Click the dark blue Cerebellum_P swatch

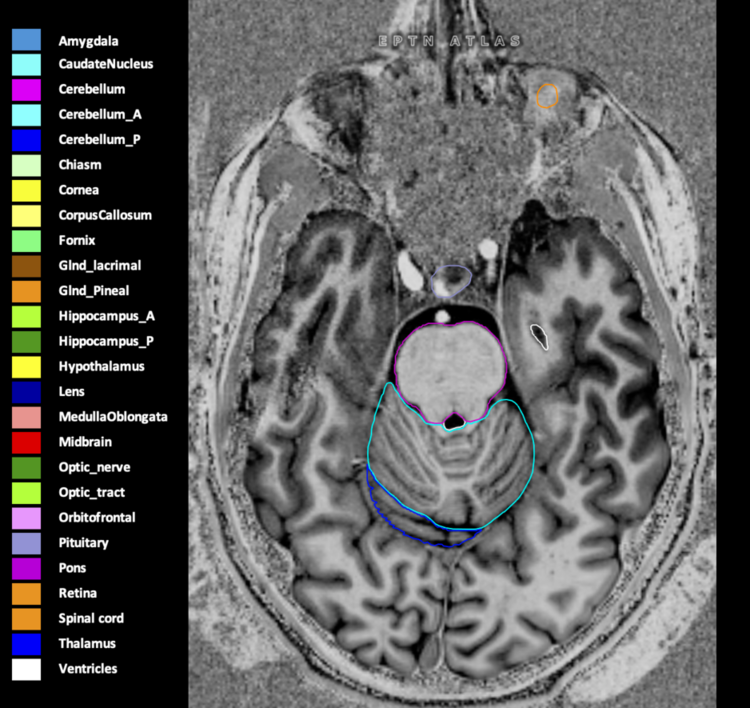[26, 140]
